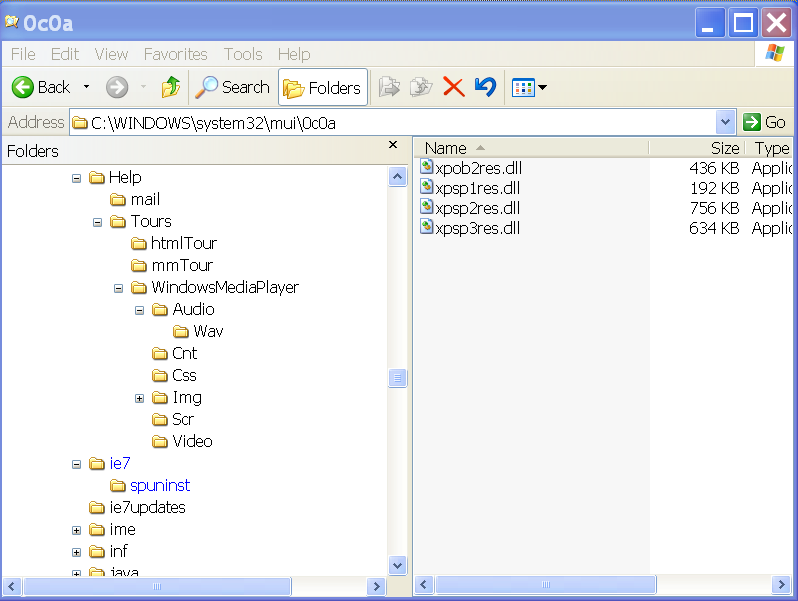
Task: Select the Audio folder icon
Action: (x=160, y=310)
